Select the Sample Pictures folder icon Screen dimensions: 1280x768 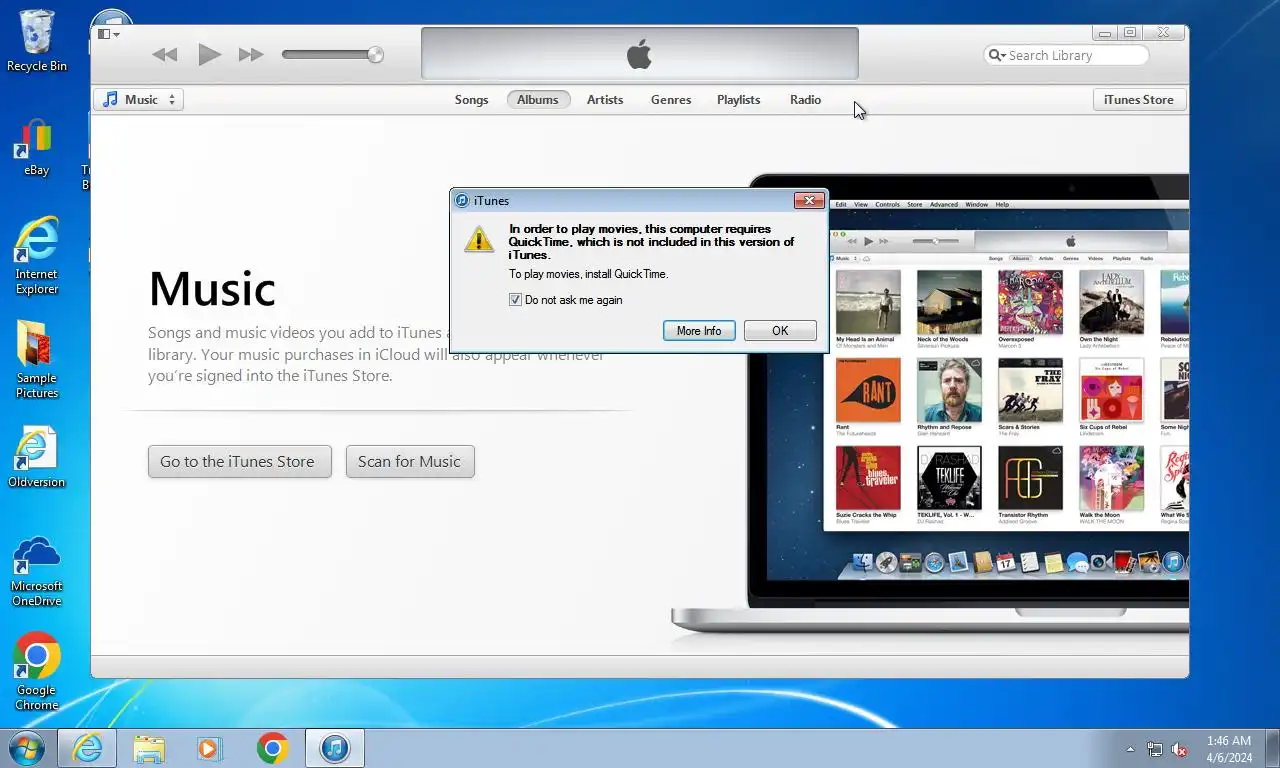point(37,360)
